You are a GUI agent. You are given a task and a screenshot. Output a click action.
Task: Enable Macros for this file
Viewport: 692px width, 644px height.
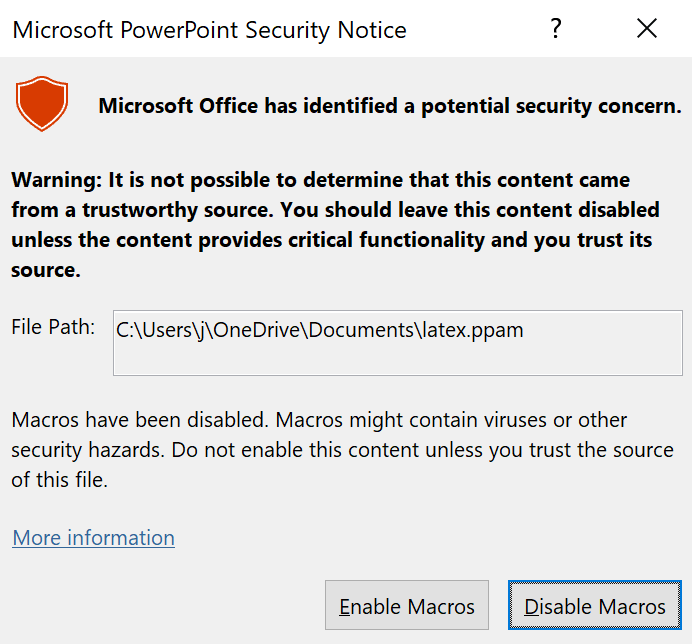[x=407, y=606]
